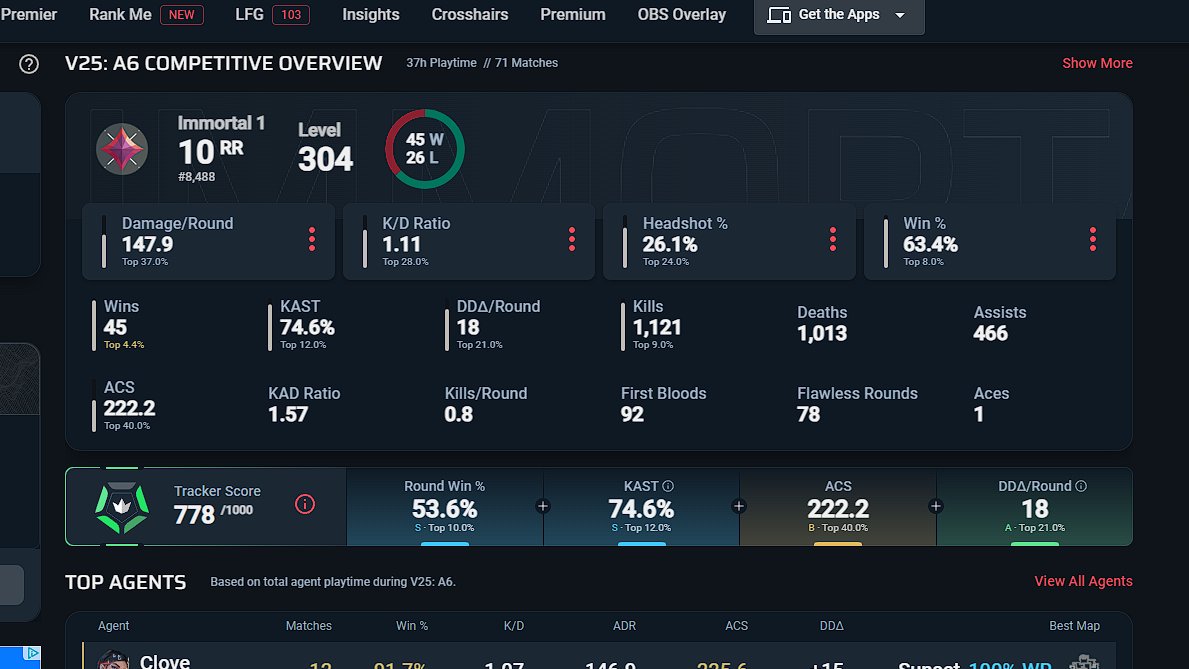Open the LFG tab
Viewport: 1189px width, 669px height.
[x=249, y=14]
